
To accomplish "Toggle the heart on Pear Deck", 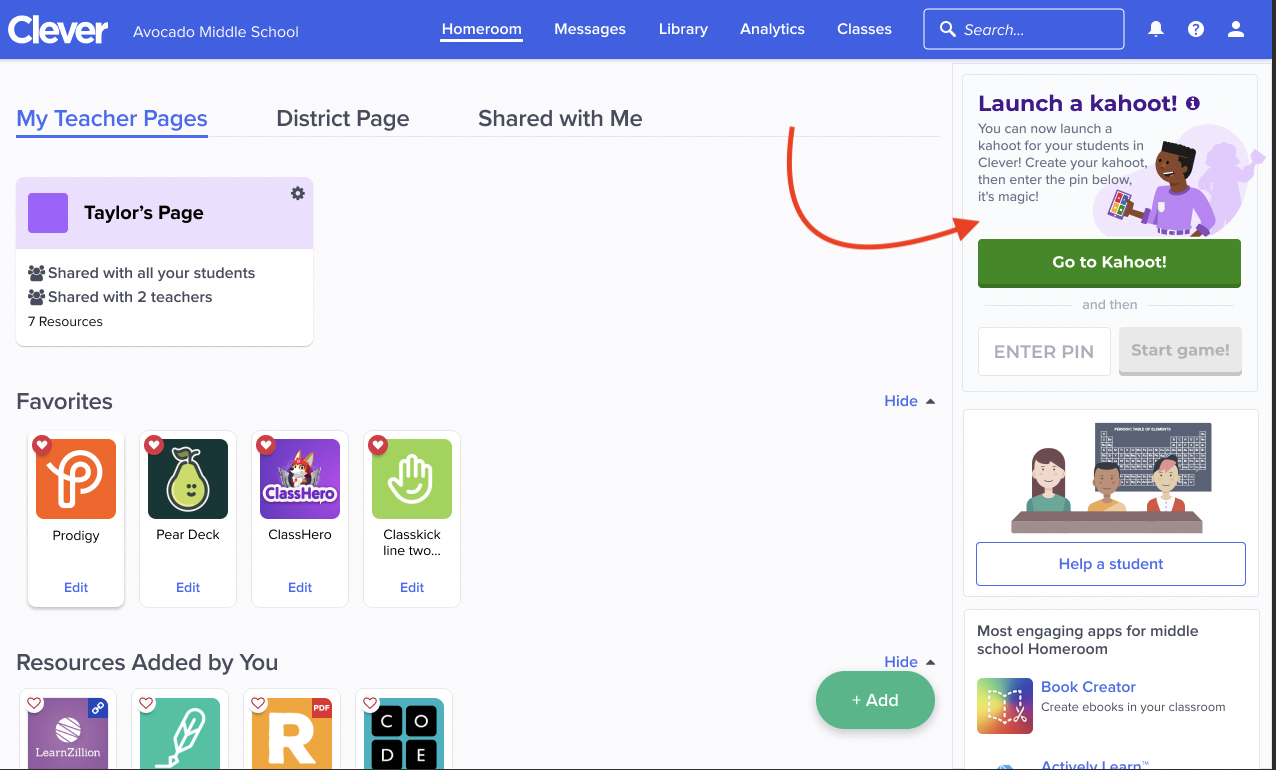I will [154, 445].
